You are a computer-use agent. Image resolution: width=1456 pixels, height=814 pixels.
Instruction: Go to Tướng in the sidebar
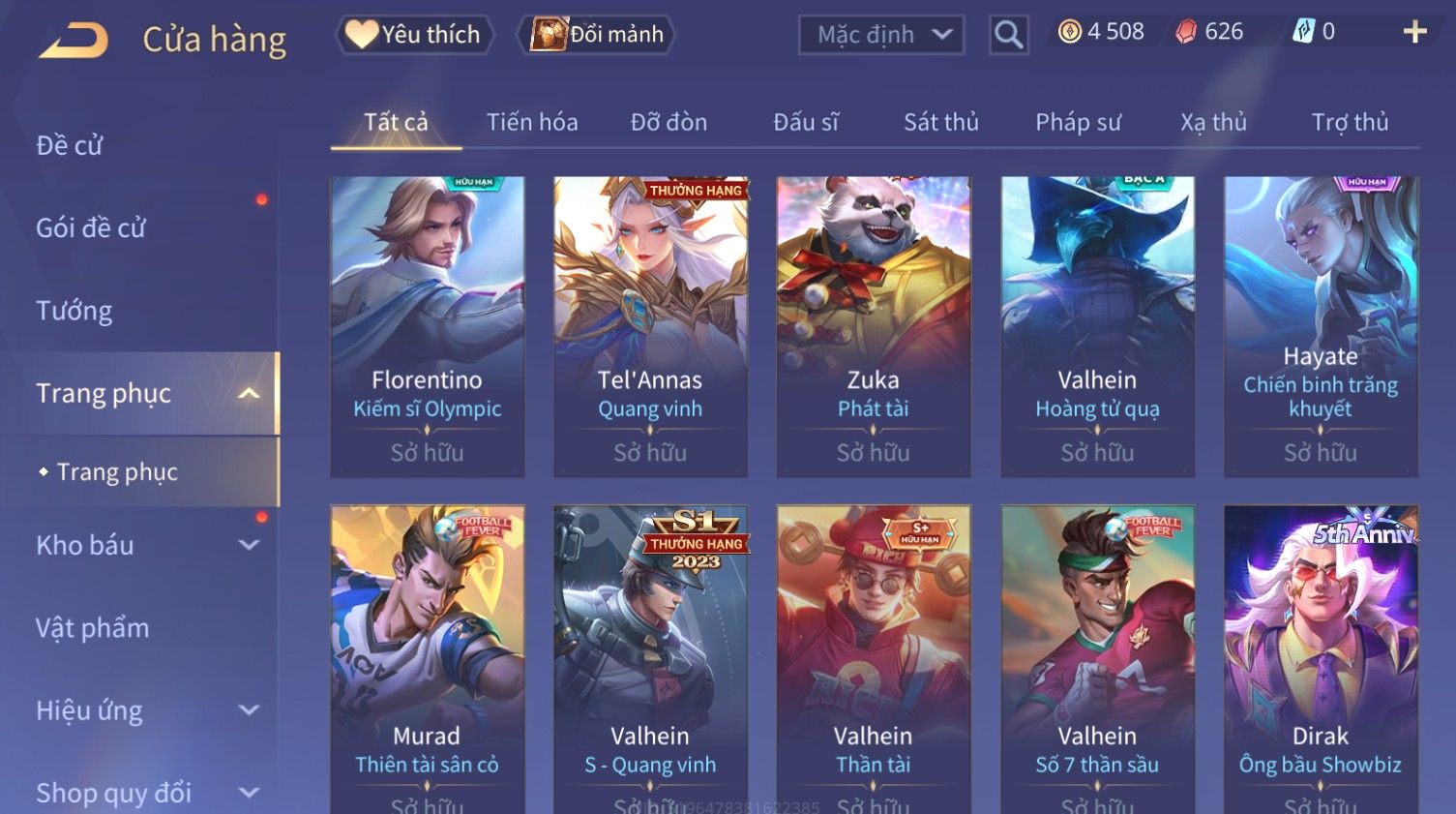pyautogui.click(x=74, y=311)
